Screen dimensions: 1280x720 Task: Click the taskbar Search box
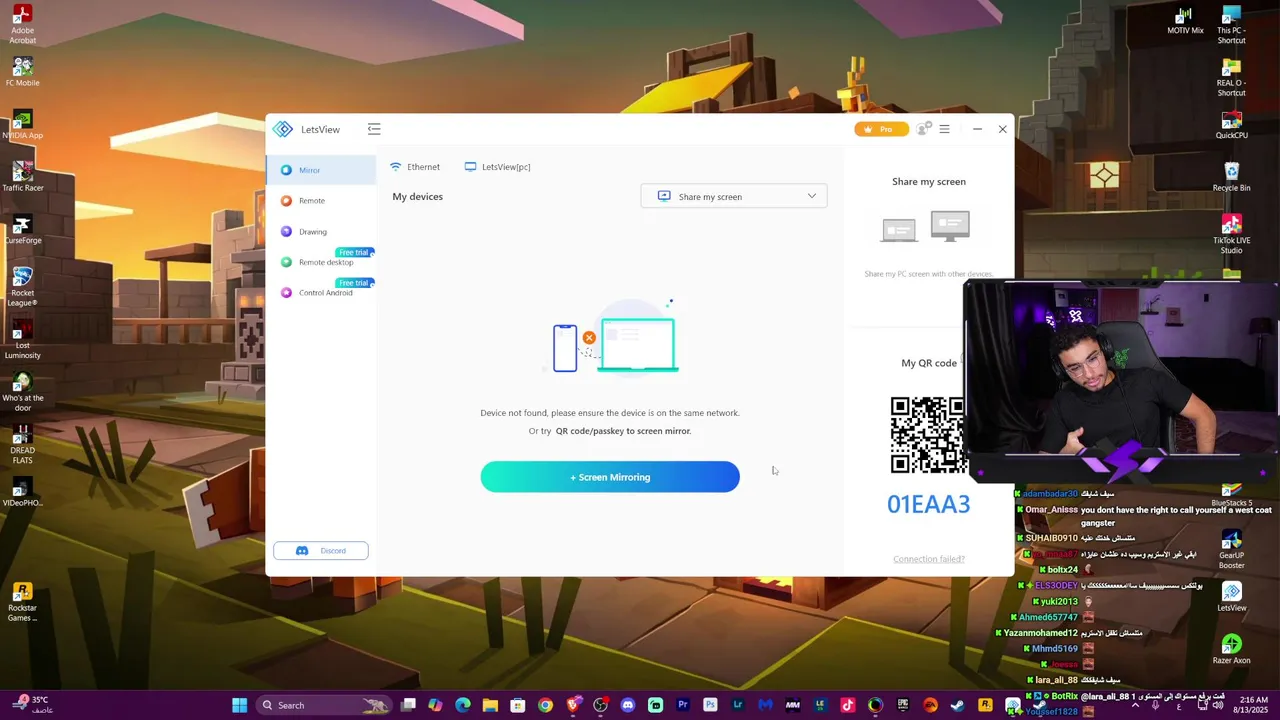pyautogui.click(x=325, y=705)
